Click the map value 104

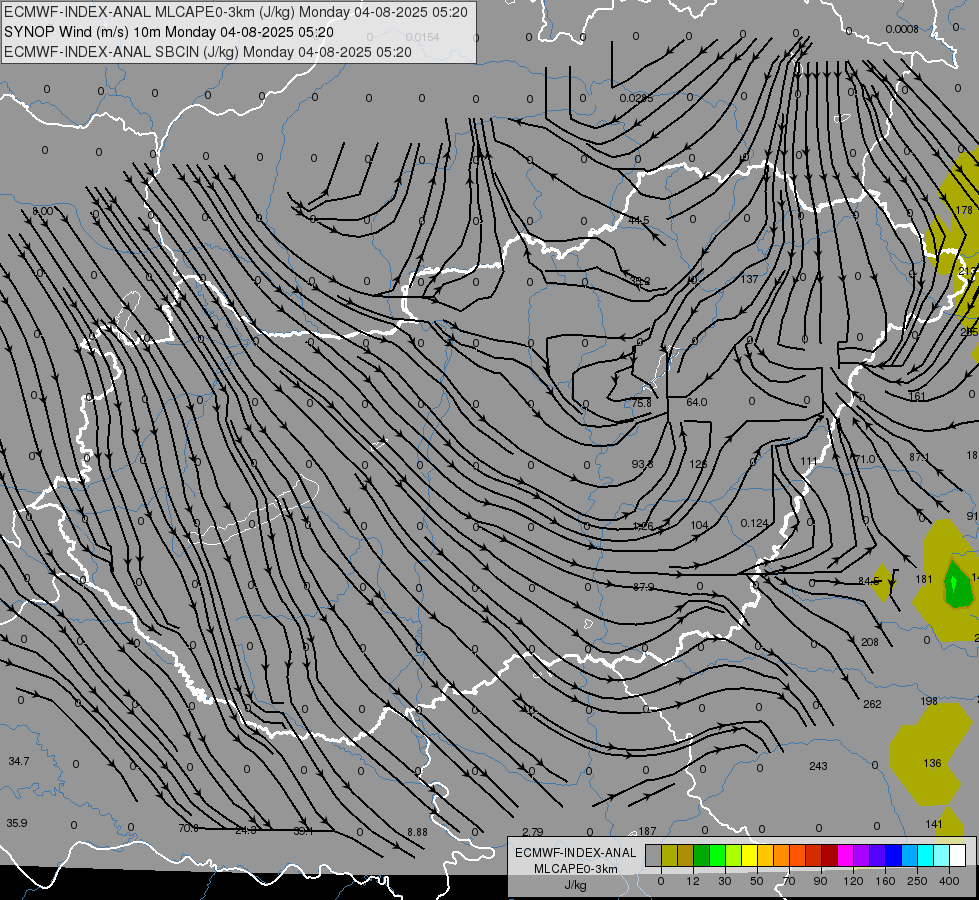699,525
